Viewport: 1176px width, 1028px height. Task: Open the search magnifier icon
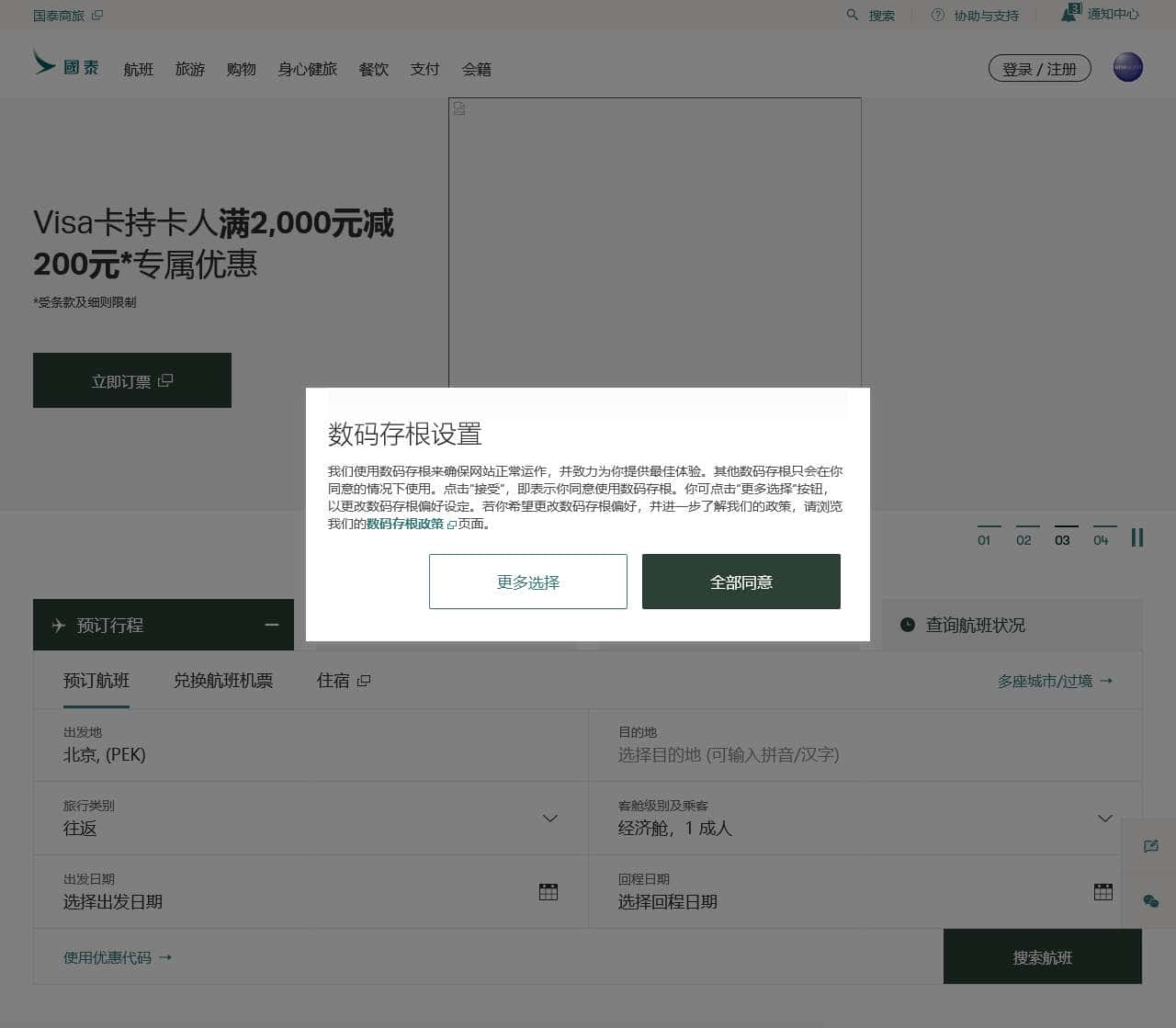tap(853, 15)
